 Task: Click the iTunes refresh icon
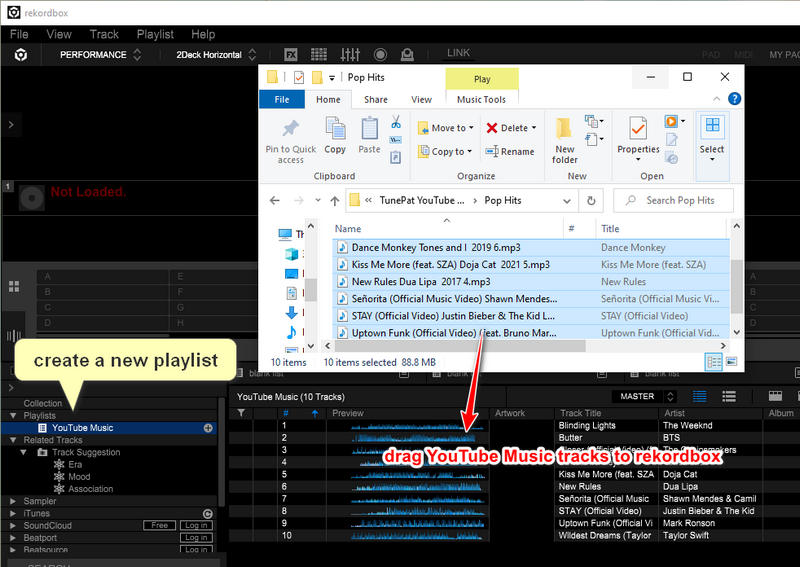point(208,513)
